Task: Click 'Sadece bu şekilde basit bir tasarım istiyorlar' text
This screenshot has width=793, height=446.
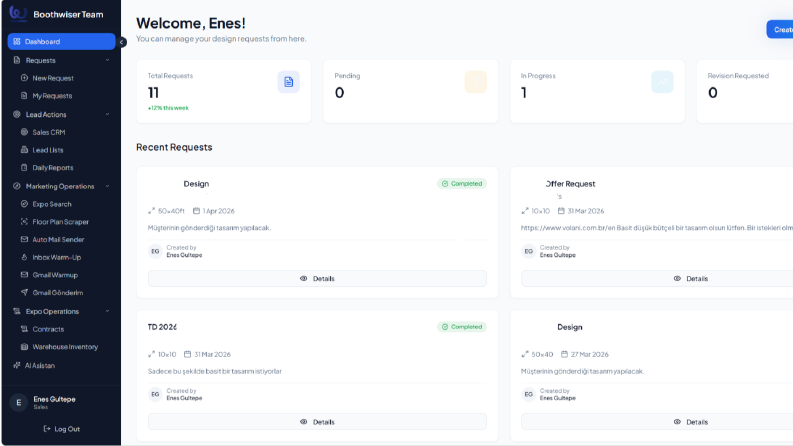Action: (214, 371)
